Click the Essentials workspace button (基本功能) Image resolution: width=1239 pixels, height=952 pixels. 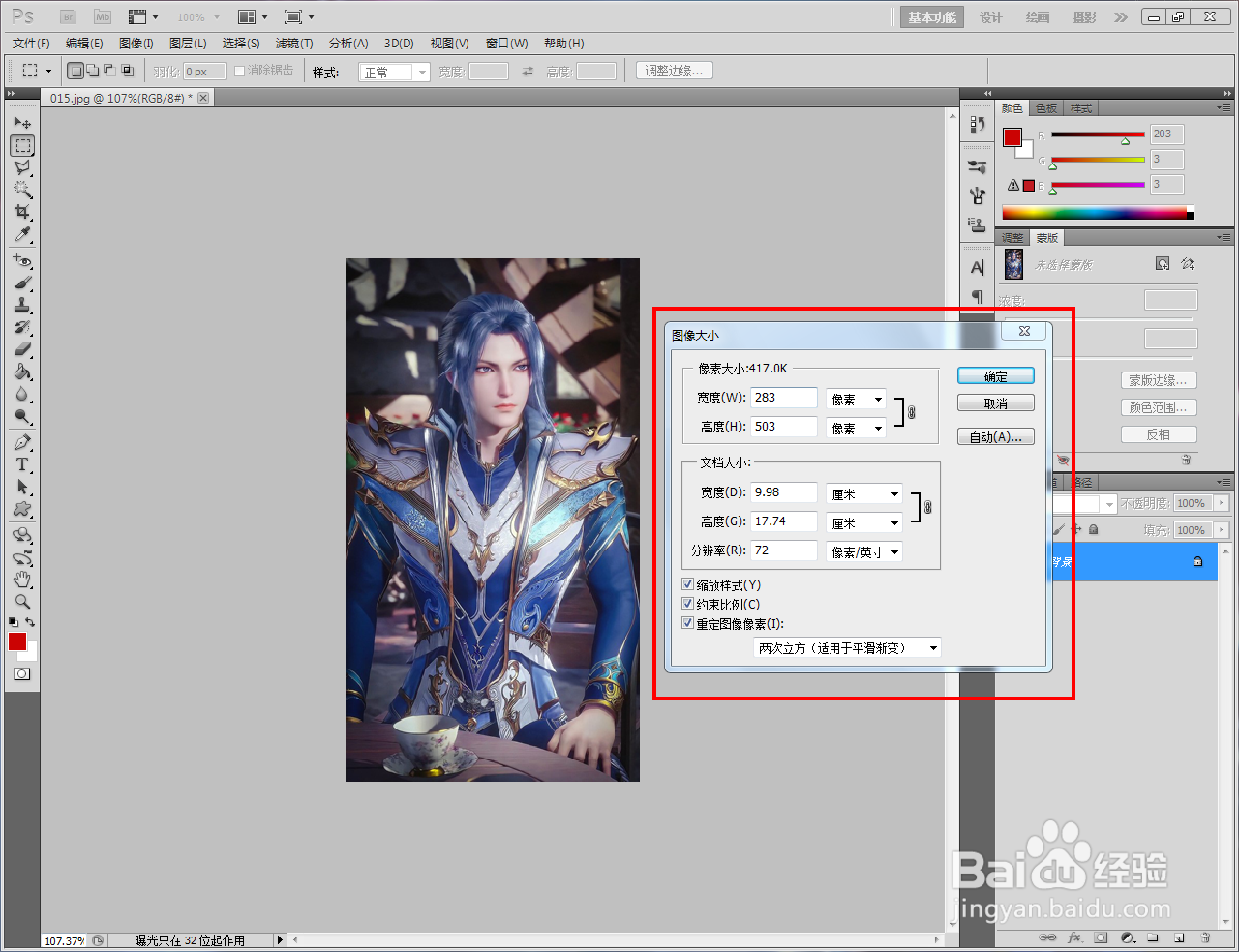point(932,17)
